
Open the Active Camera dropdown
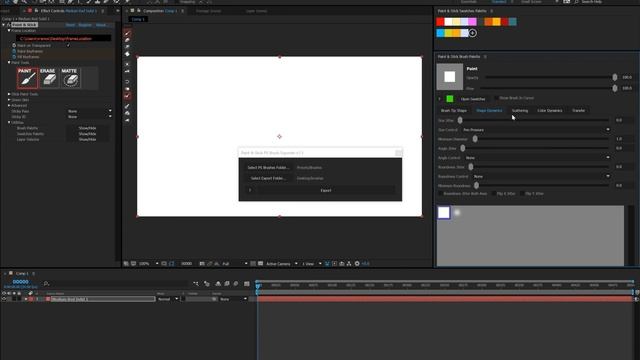(x=282, y=264)
